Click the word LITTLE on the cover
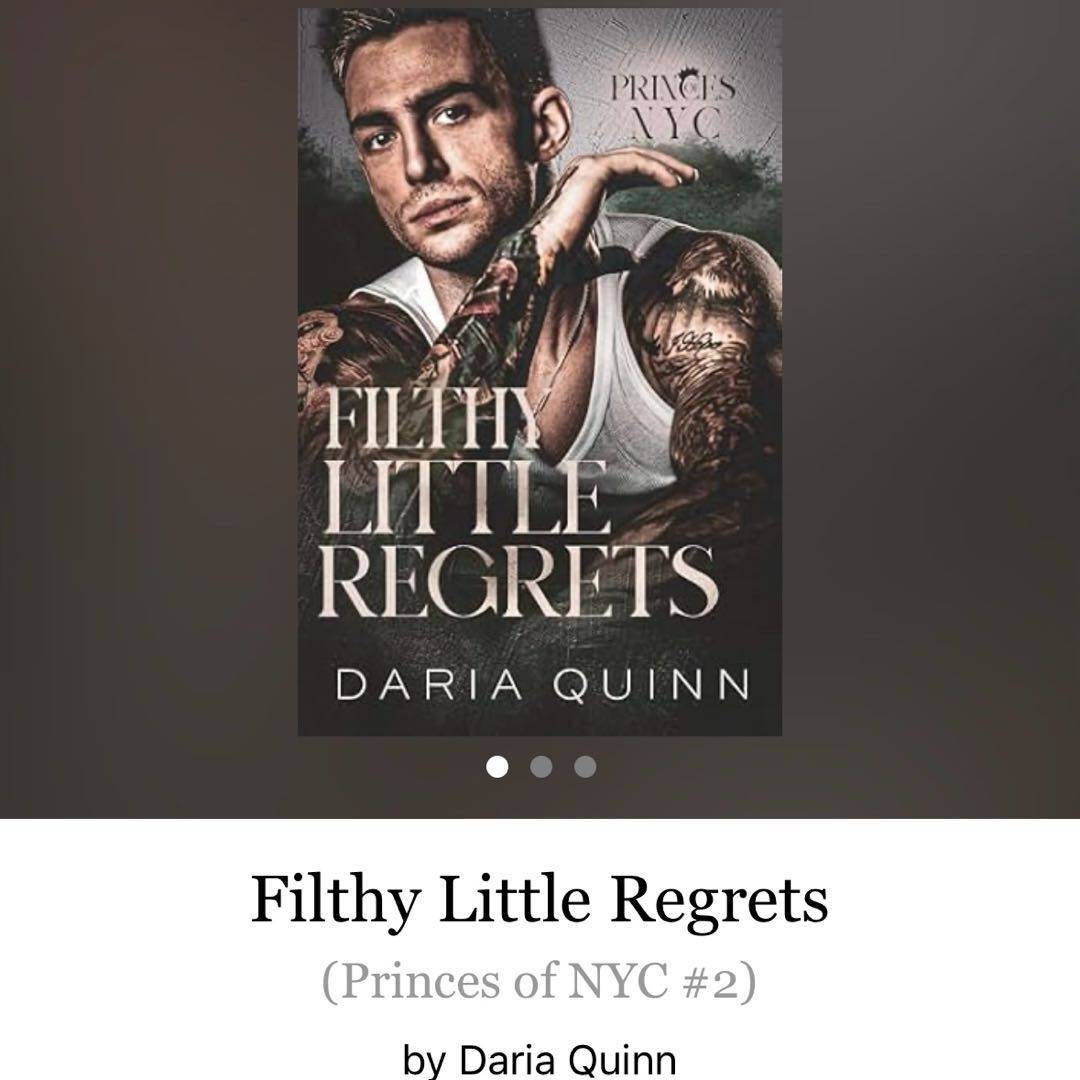The height and width of the screenshot is (1080, 1080). (x=465, y=497)
